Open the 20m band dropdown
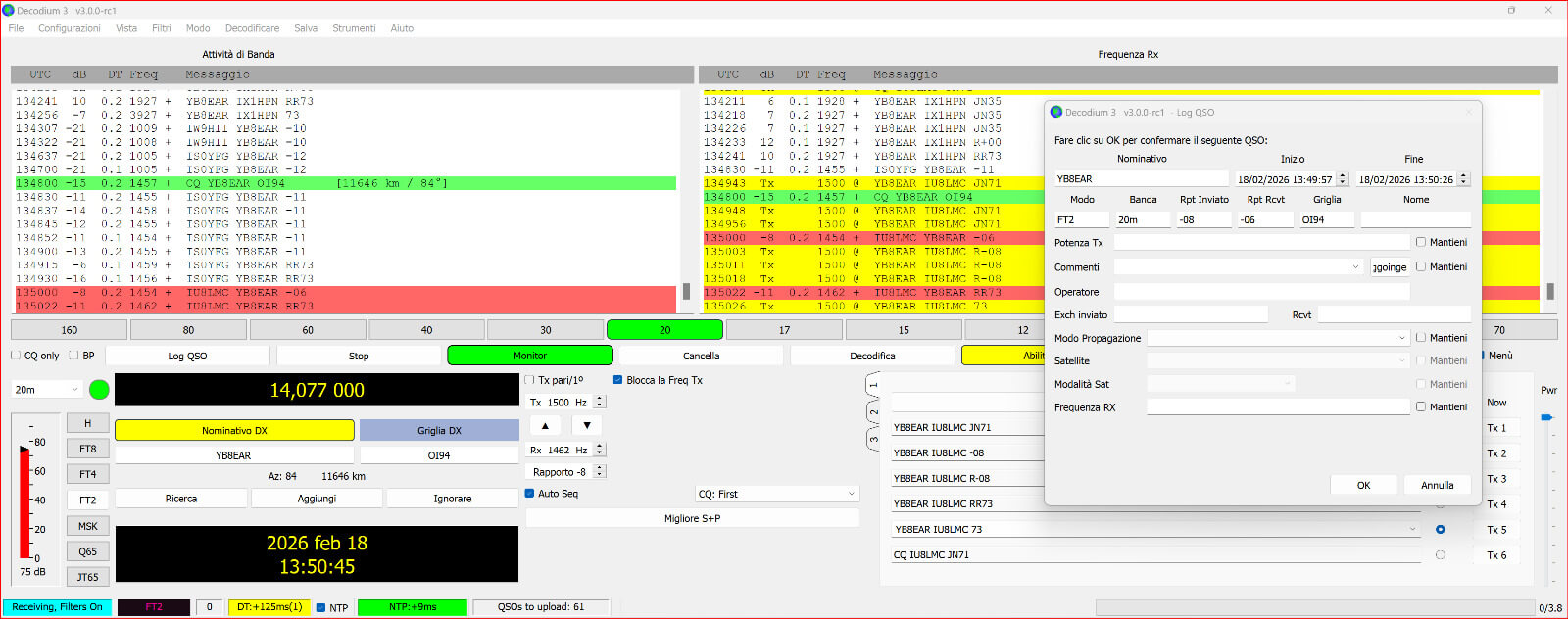The height and width of the screenshot is (619, 1568). 46,390
